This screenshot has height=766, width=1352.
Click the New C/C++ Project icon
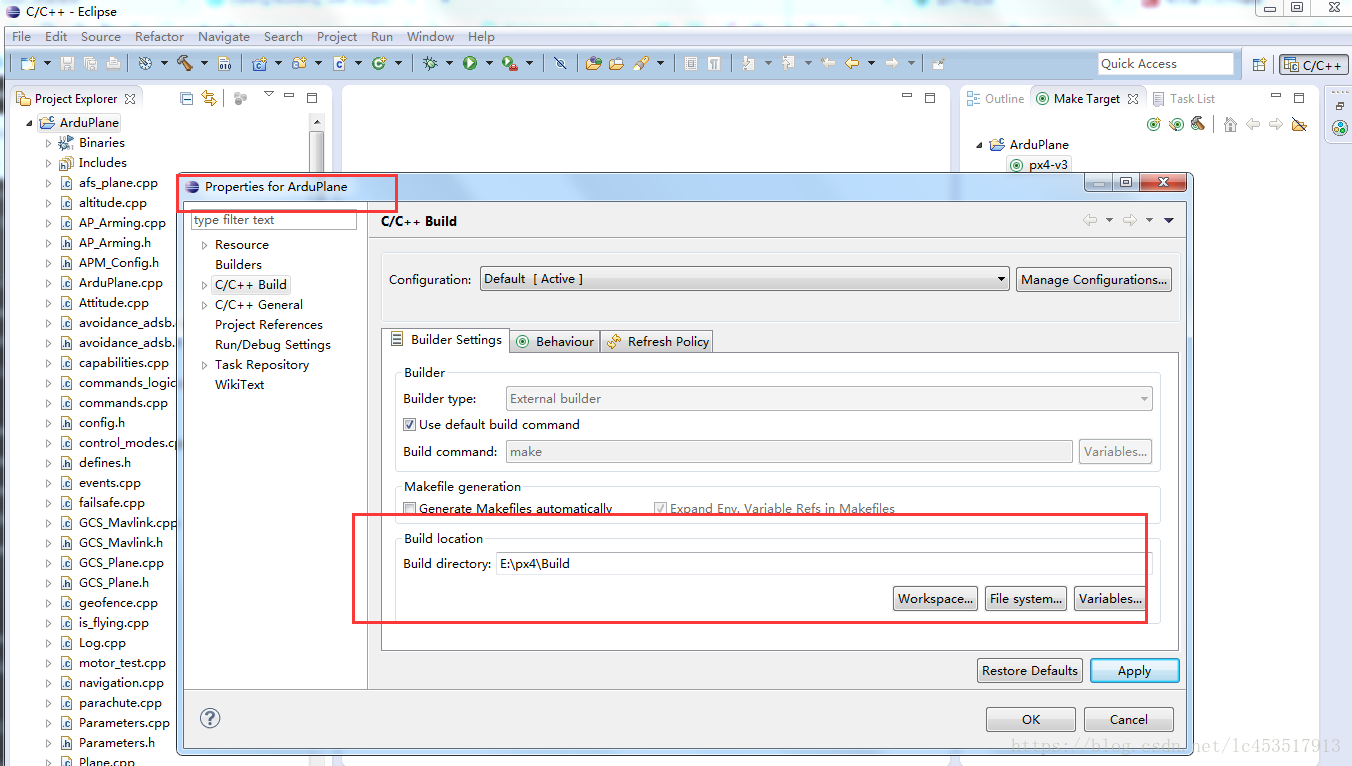tap(260, 63)
